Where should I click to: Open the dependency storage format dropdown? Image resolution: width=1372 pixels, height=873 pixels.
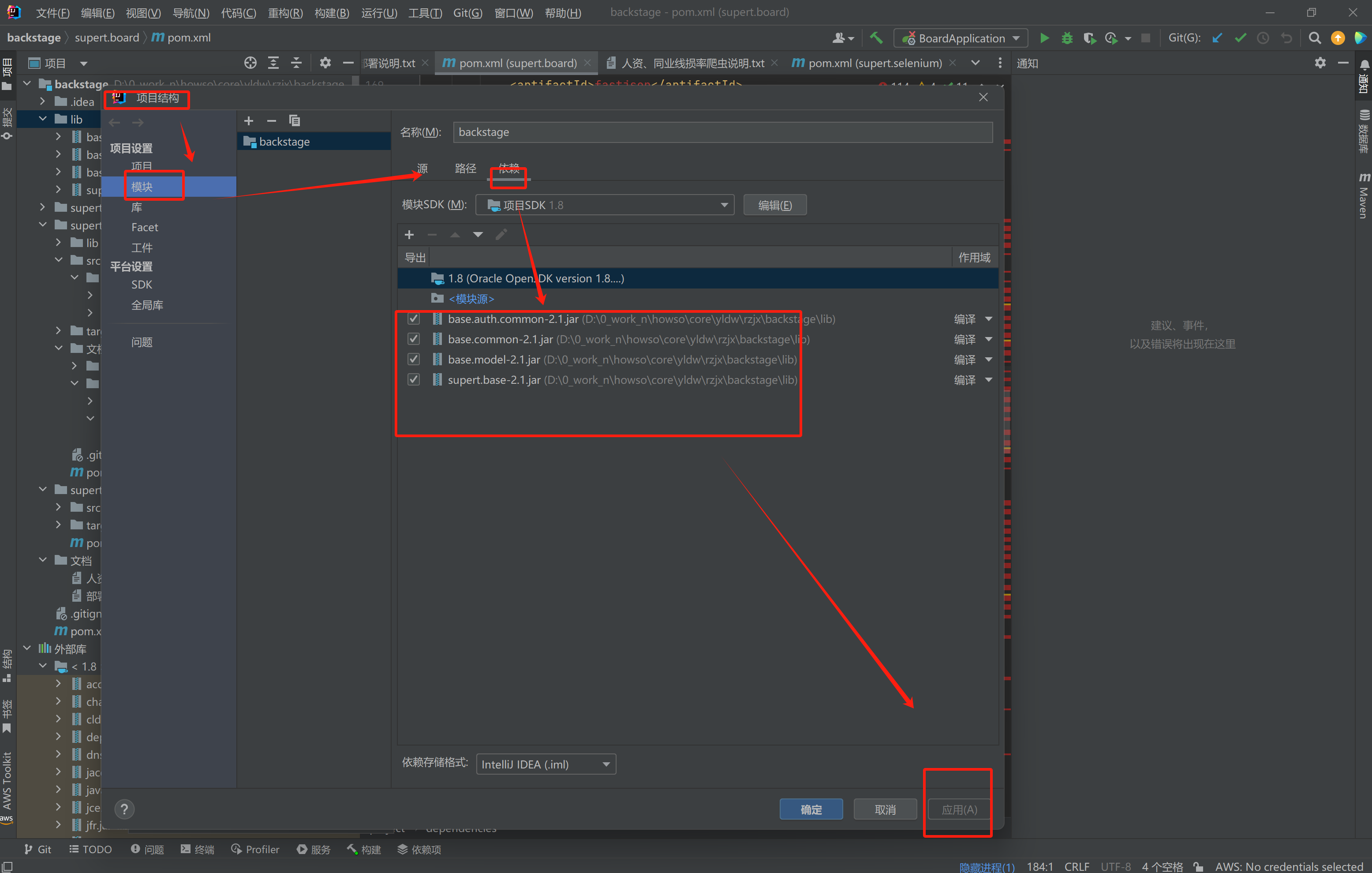pyautogui.click(x=546, y=764)
